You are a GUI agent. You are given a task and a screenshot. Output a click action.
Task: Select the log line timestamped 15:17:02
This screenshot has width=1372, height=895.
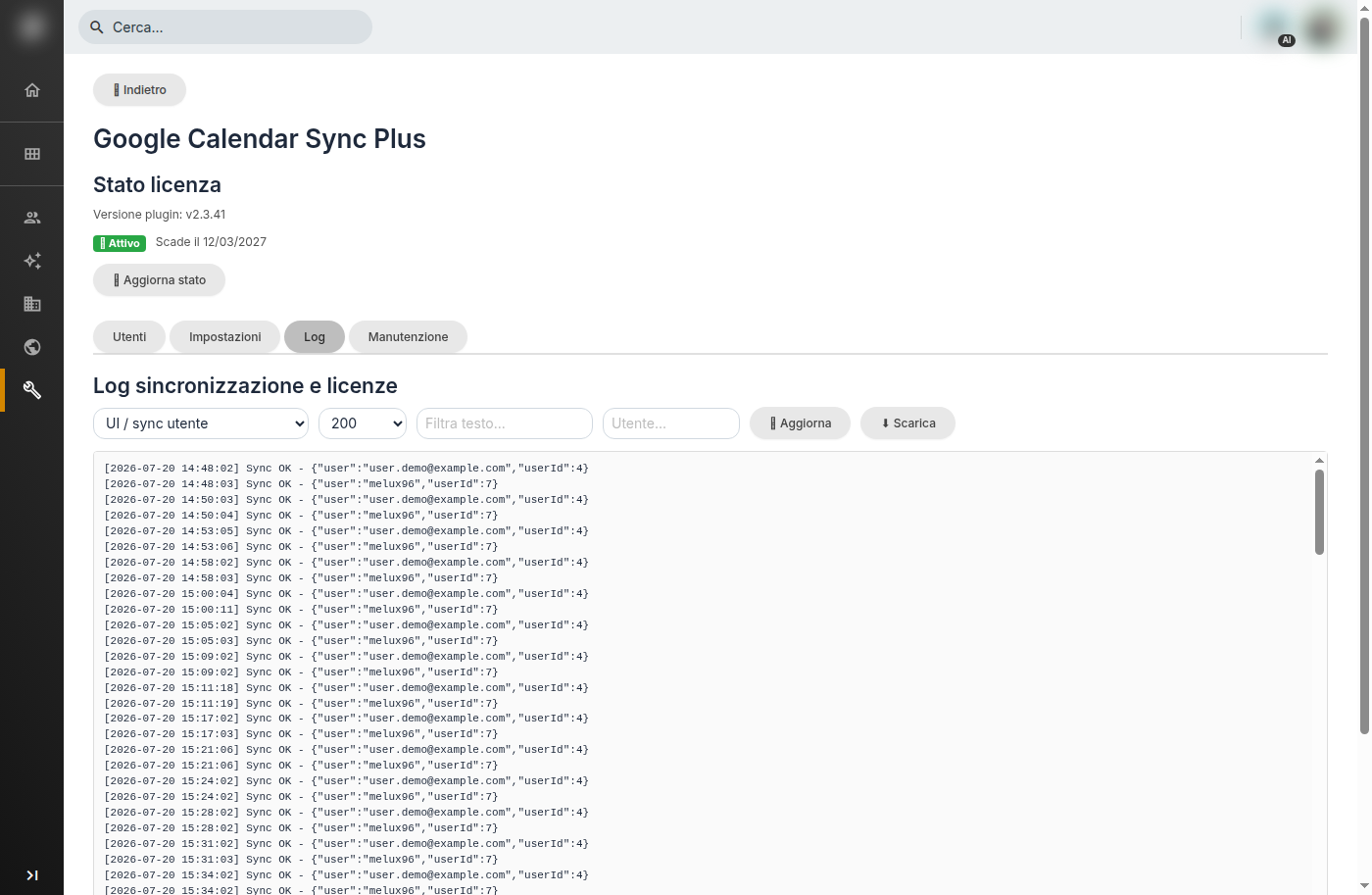[347, 719]
